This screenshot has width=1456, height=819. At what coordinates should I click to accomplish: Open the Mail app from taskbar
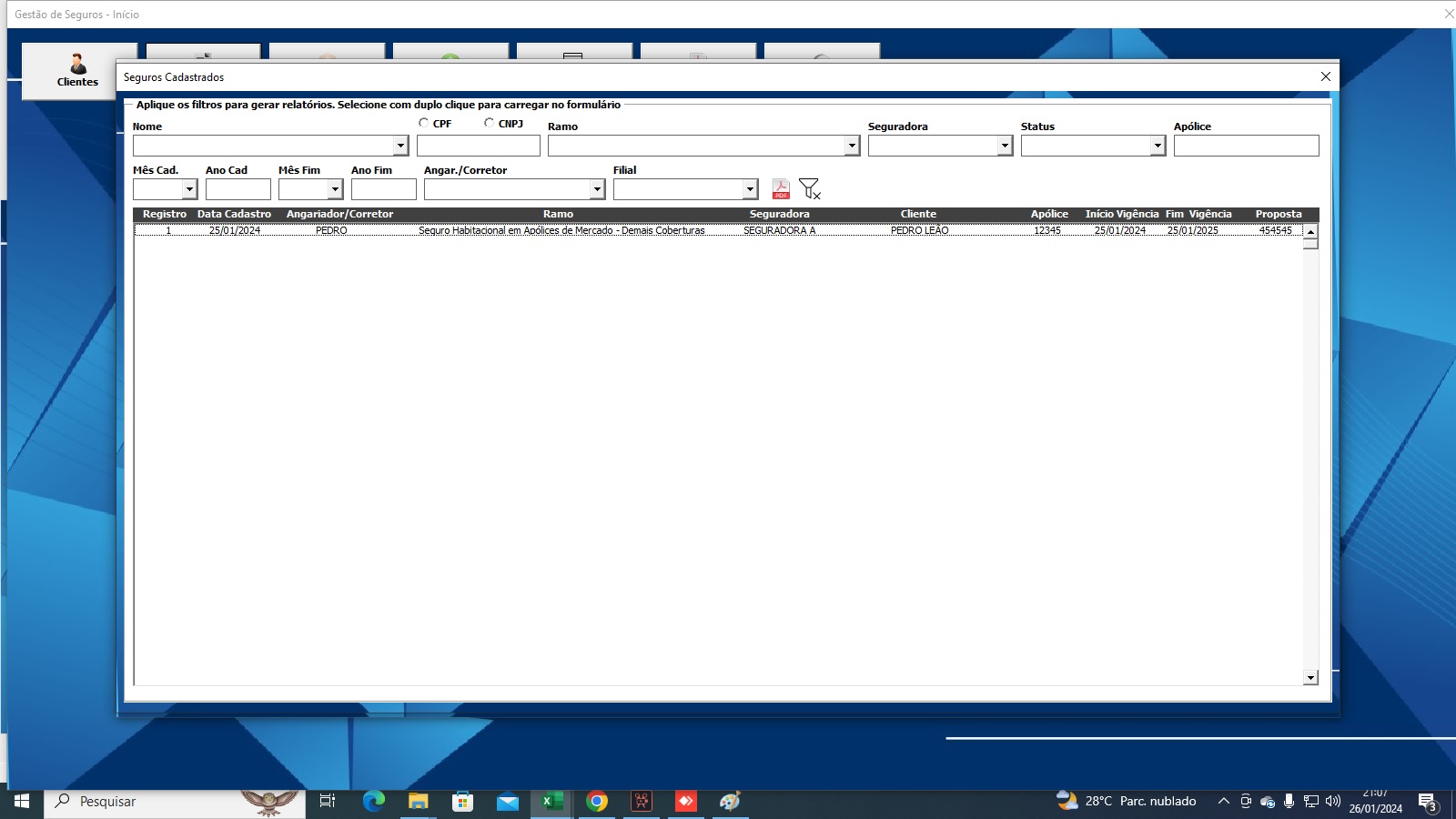(507, 801)
